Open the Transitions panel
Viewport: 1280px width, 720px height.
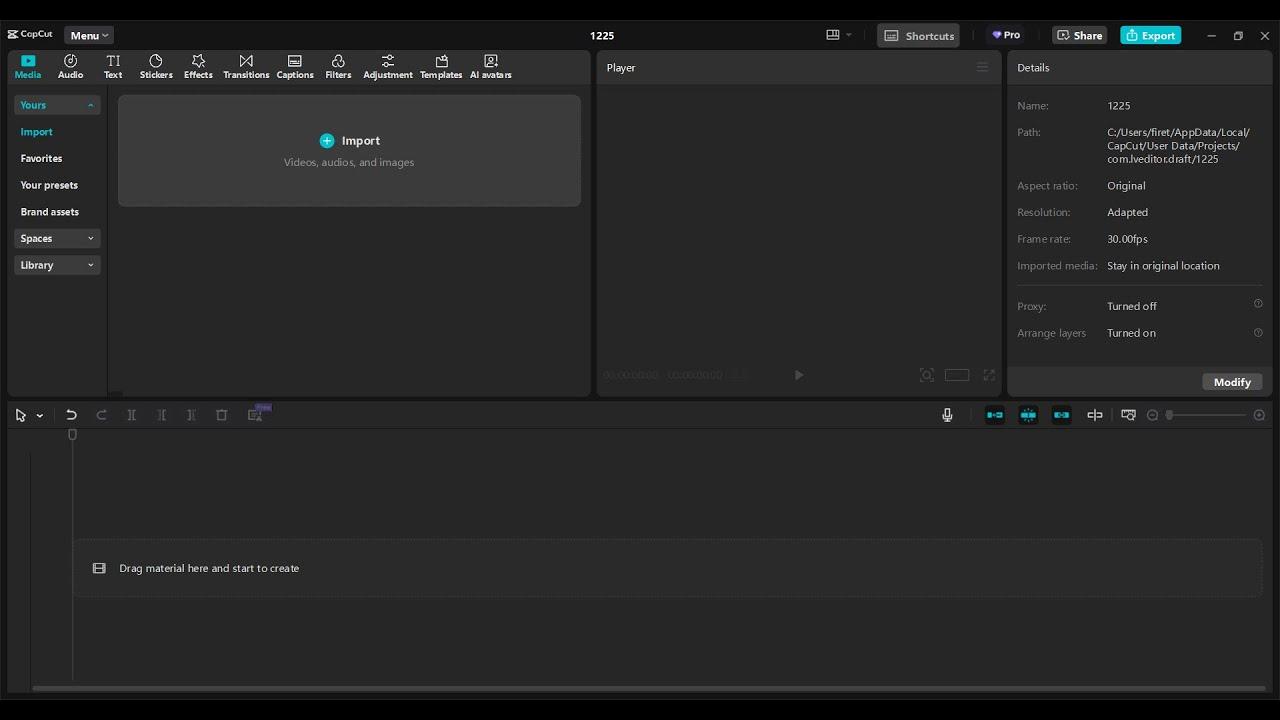tap(246, 67)
